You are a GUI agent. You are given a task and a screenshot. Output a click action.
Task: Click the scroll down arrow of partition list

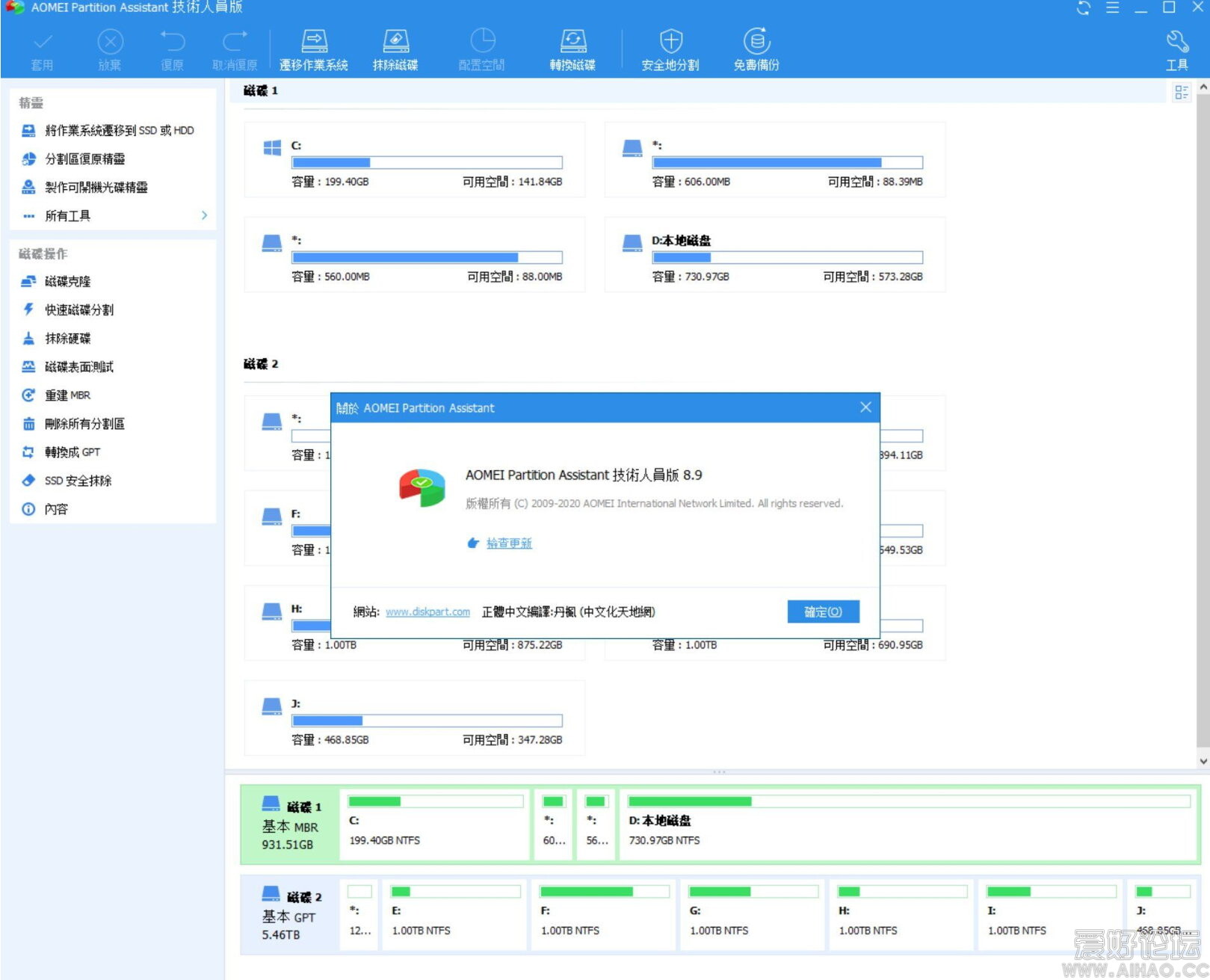click(x=1203, y=761)
